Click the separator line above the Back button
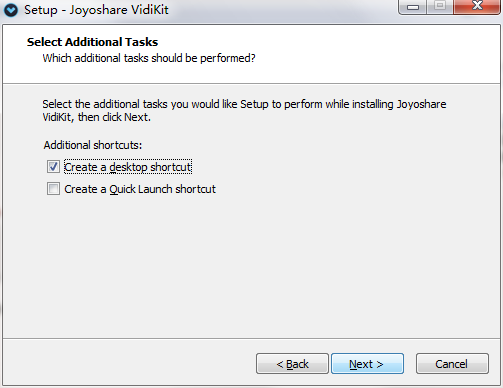The height and width of the screenshot is (388, 503). point(251,339)
